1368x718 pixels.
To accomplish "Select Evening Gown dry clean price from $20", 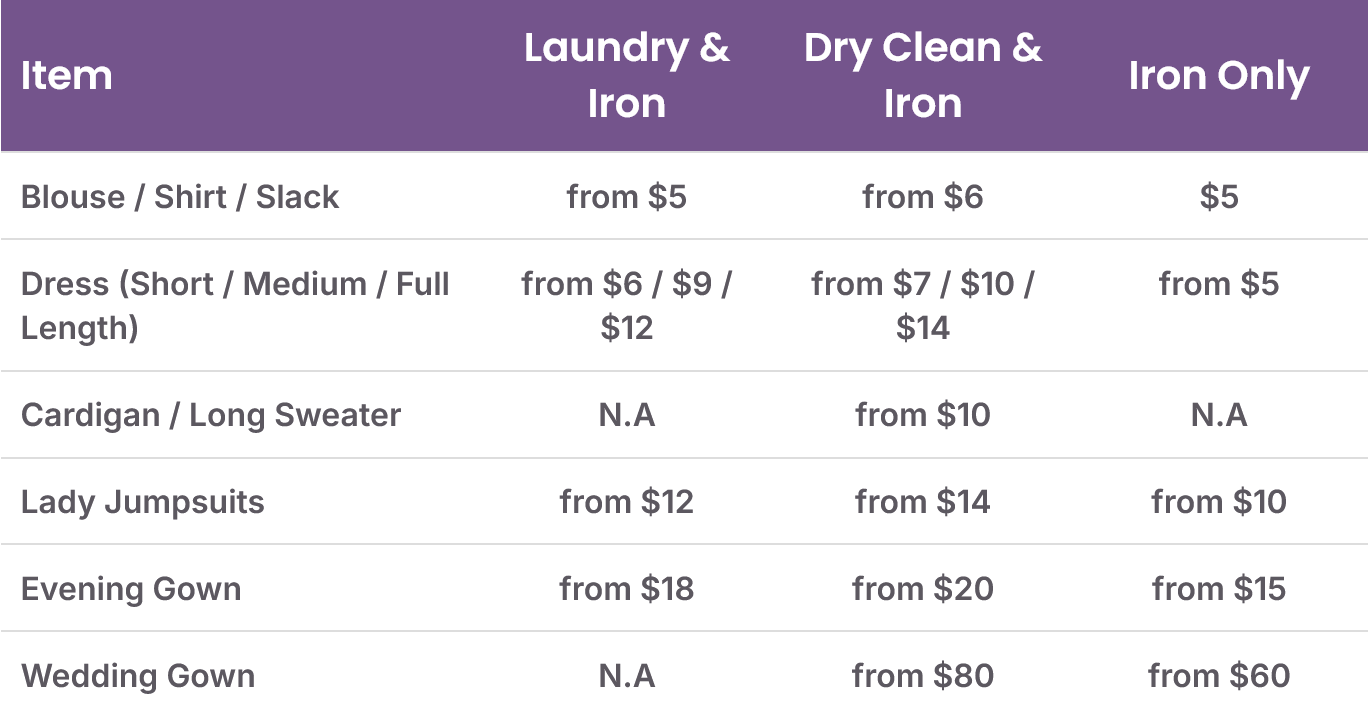I will pyautogui.click(x=923, y=589).
